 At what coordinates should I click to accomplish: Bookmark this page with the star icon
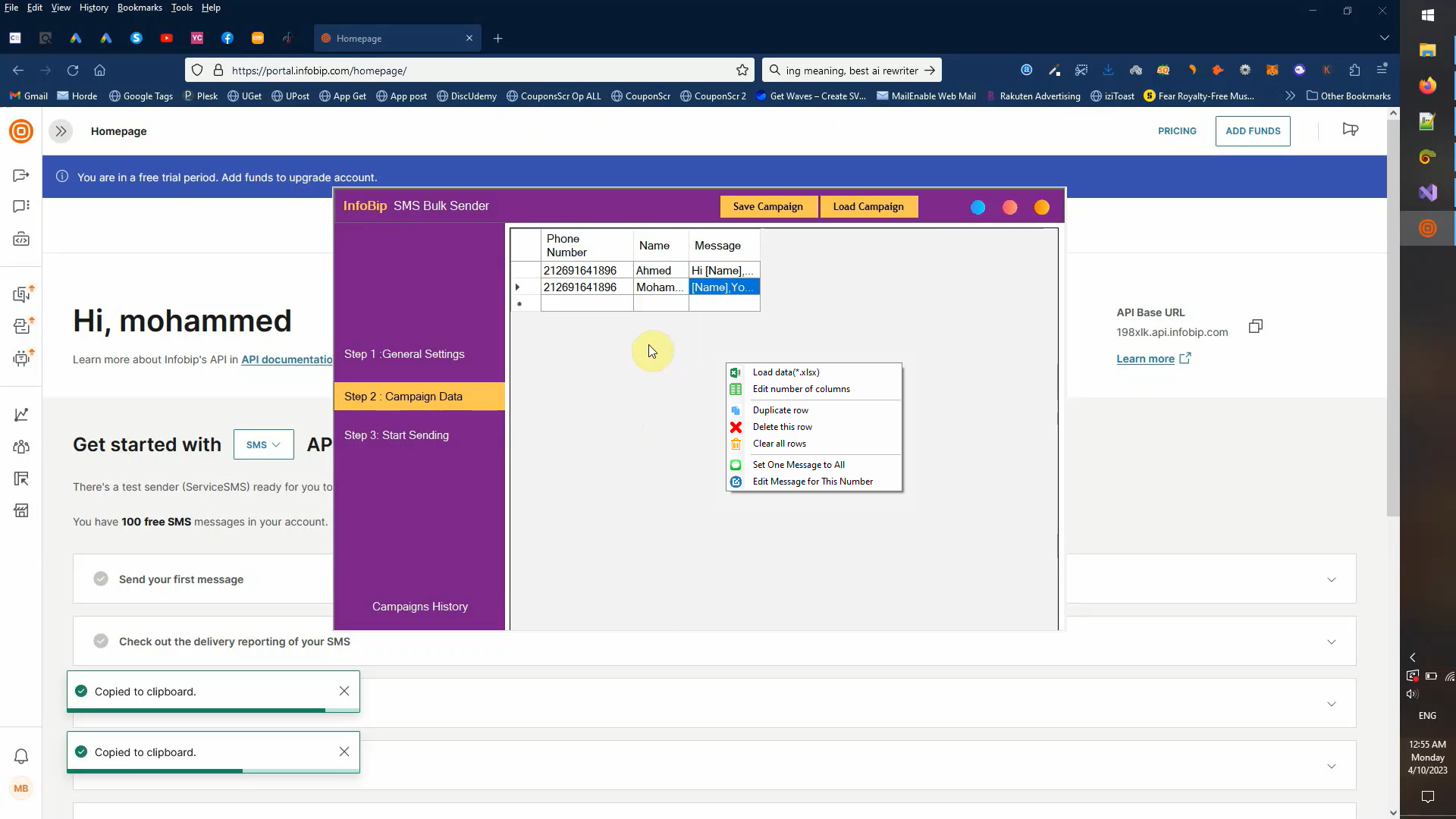click(742, 71)
